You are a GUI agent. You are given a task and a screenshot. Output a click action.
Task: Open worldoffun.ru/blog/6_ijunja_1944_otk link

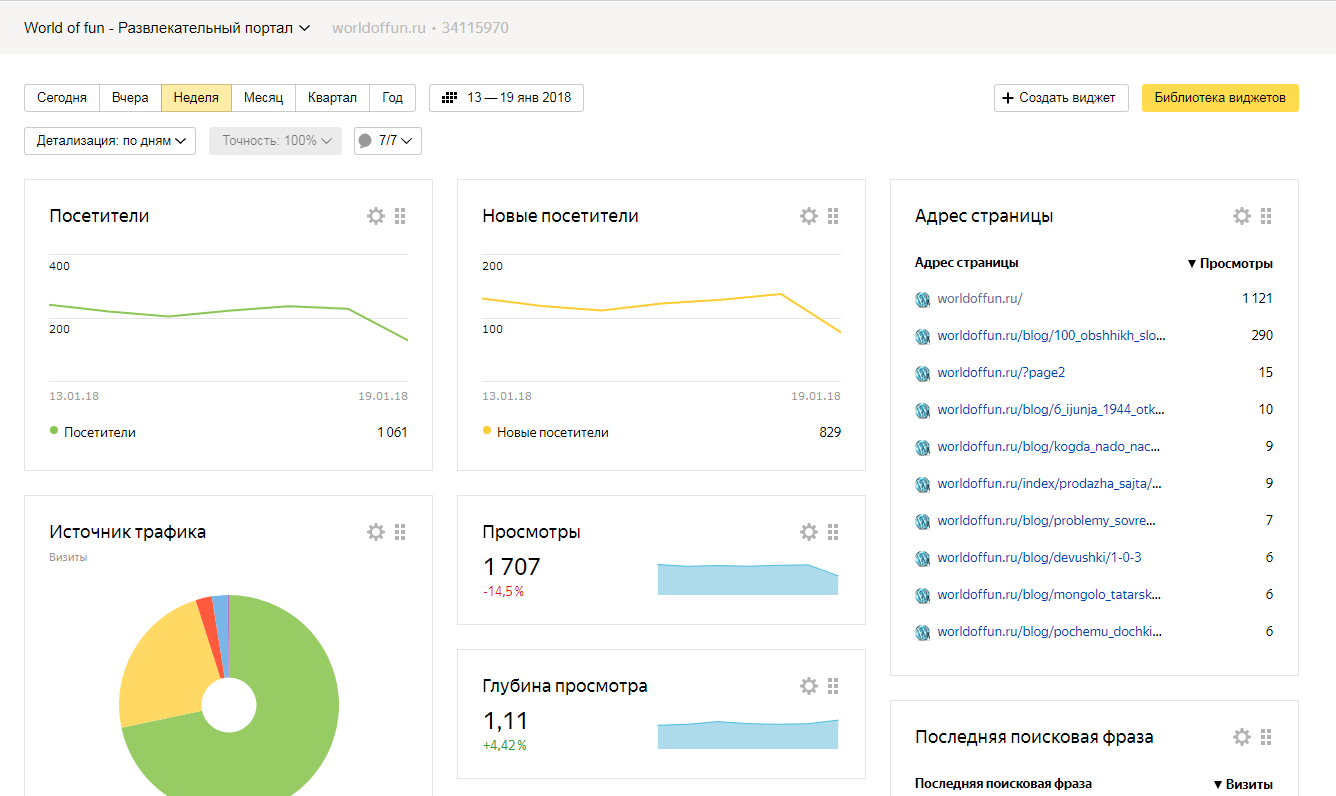(x=1051, y=410)
